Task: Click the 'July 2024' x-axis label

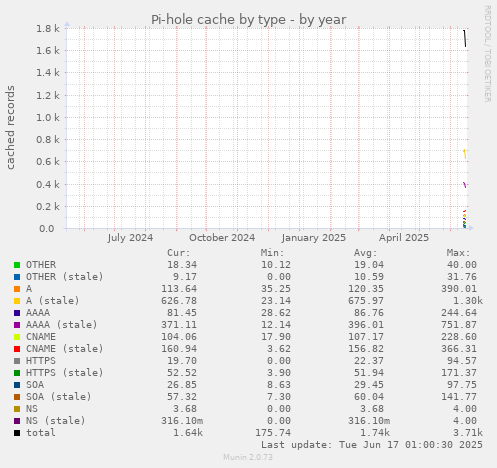Action: coord(130,238)
